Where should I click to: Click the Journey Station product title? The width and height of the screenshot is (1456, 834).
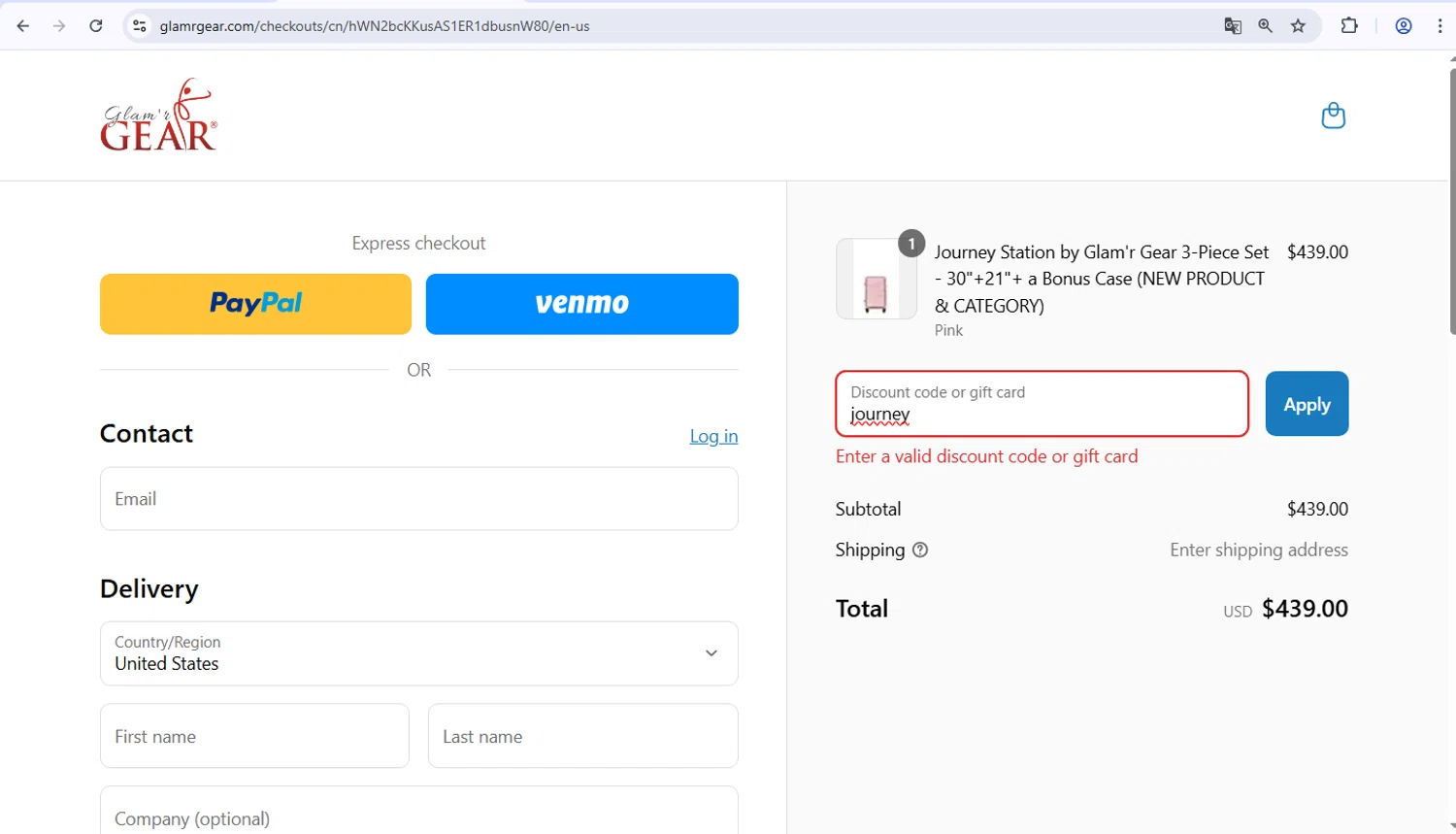point(1102,279)
